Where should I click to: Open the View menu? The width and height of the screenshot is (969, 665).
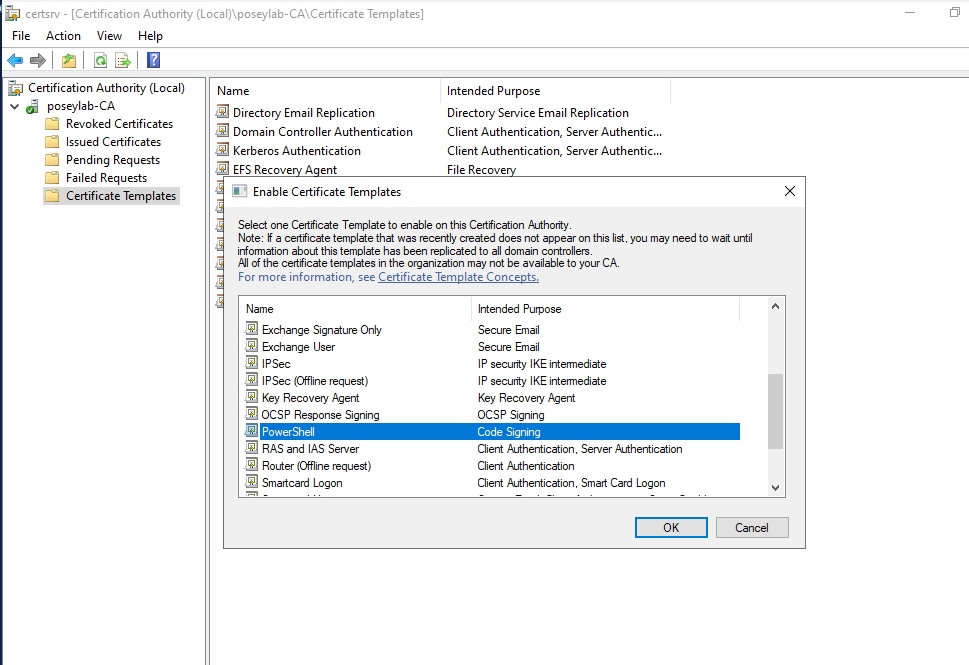tap(109, 35)
